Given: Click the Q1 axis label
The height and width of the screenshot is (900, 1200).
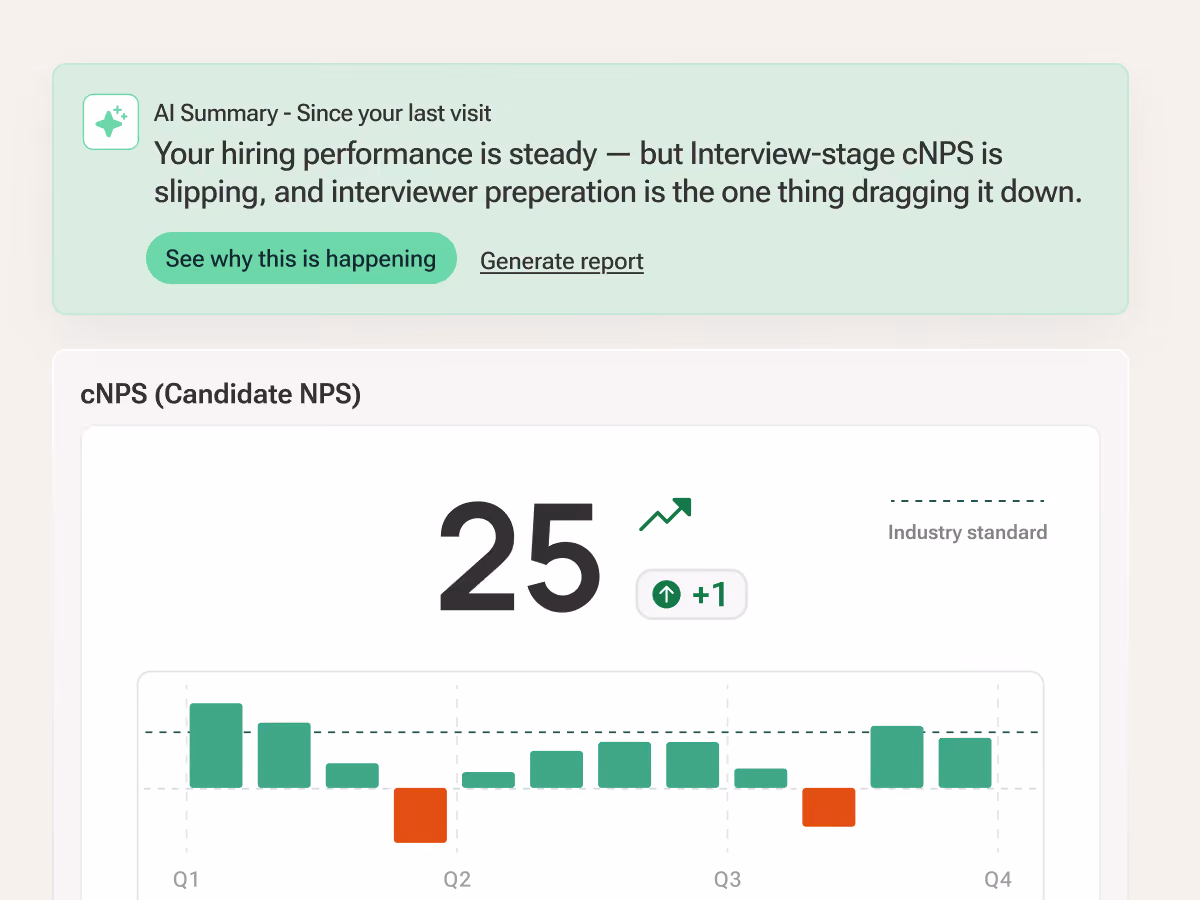Looking at the screenshot, I should (186, 880).
